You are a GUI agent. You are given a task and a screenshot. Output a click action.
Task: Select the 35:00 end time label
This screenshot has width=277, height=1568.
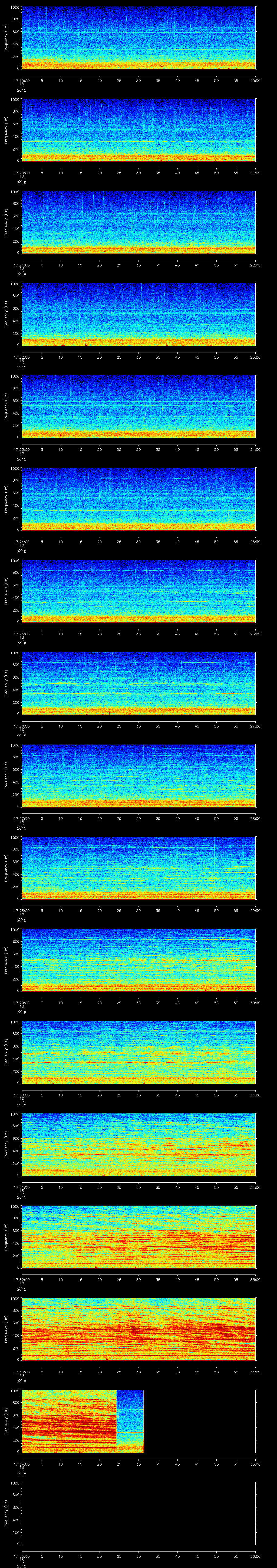click(255, 1464)
